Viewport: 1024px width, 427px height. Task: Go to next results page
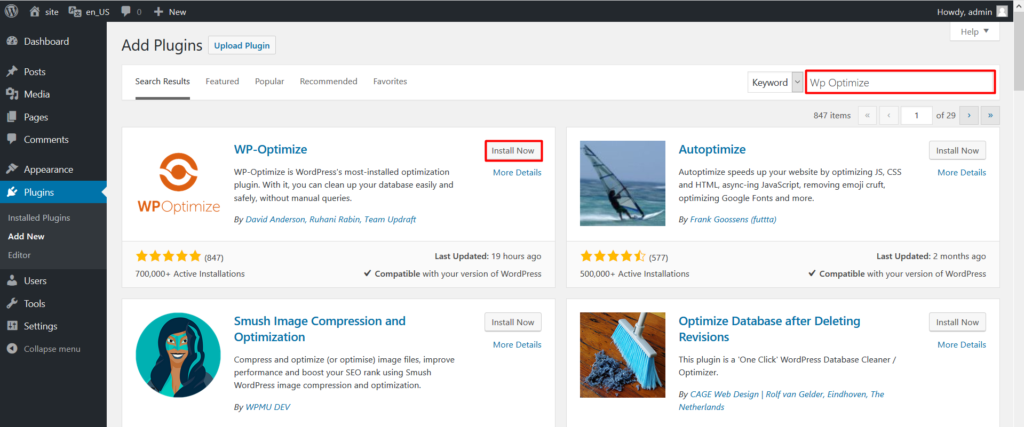(x=968, y=116)
